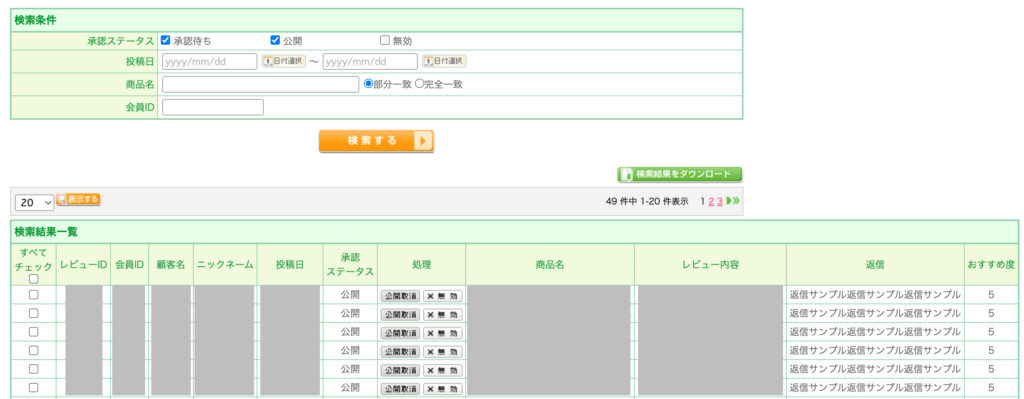Go to results page 3
Viewport: 1024px width, 399px height.
(x=720, y=201)
